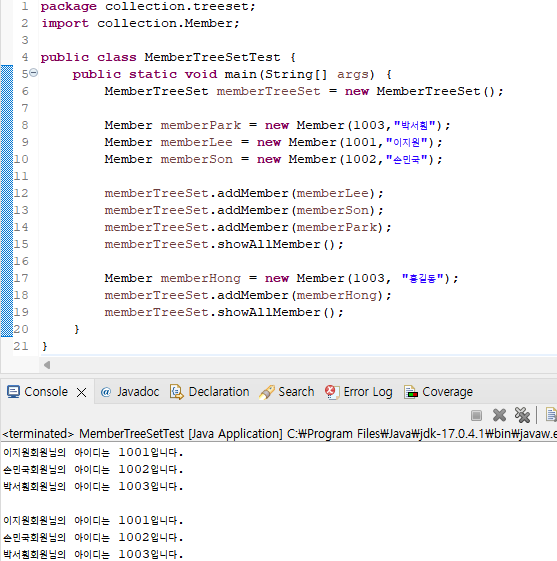The height and width of the screenshot is (561, 557).
Task: Click last console output line 박서훤 1003
Action: pyautogui.click(x=93, y=554)
